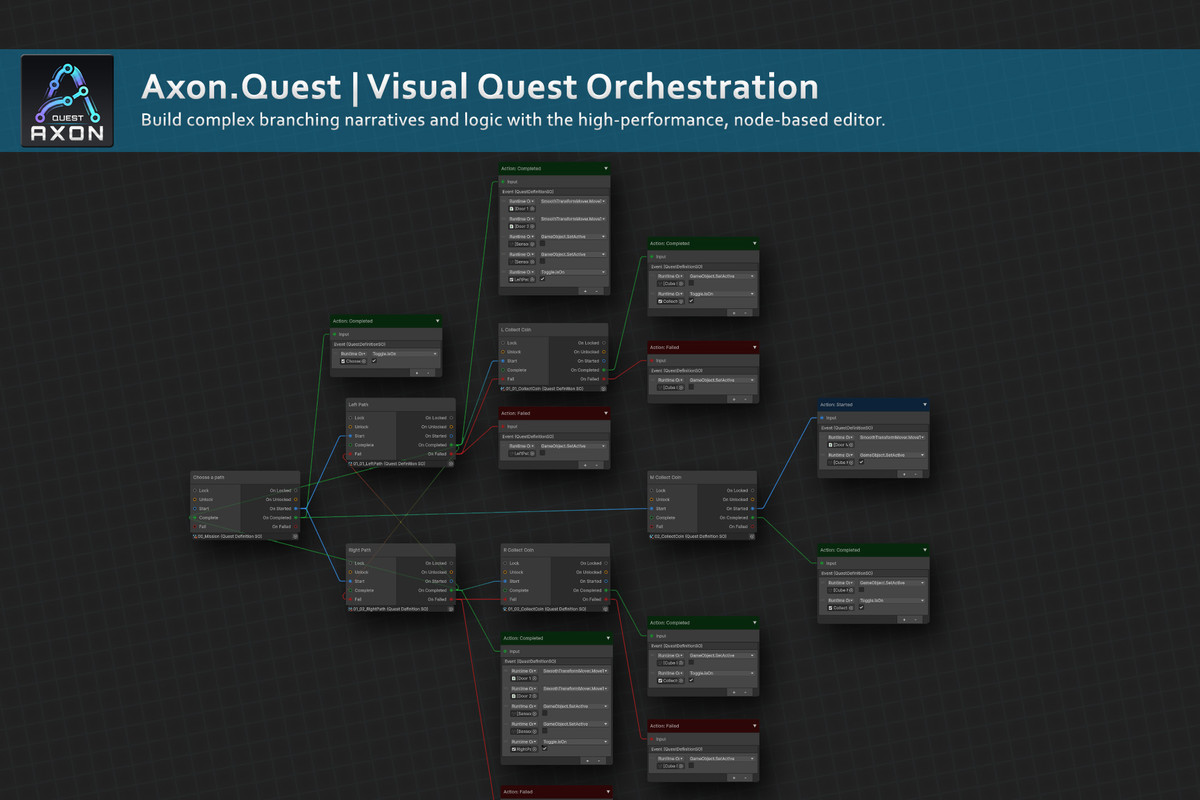Click Door 4 object field in Action: Started
This screenshot has width=1200, height=800.
tap(841, 444)
